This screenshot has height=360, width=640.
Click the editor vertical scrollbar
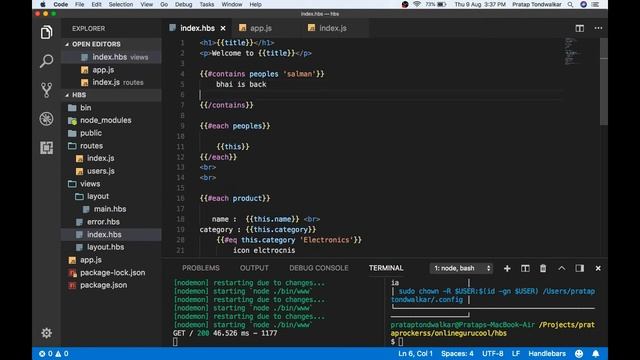point(604,82)
